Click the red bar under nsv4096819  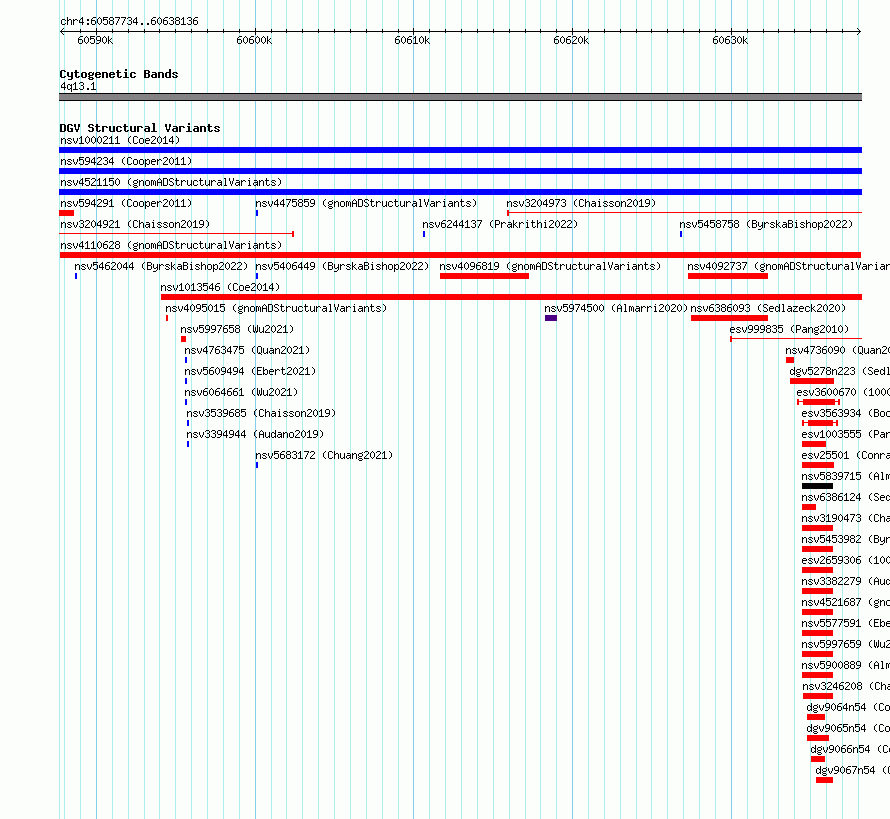(x=484, y=276)
